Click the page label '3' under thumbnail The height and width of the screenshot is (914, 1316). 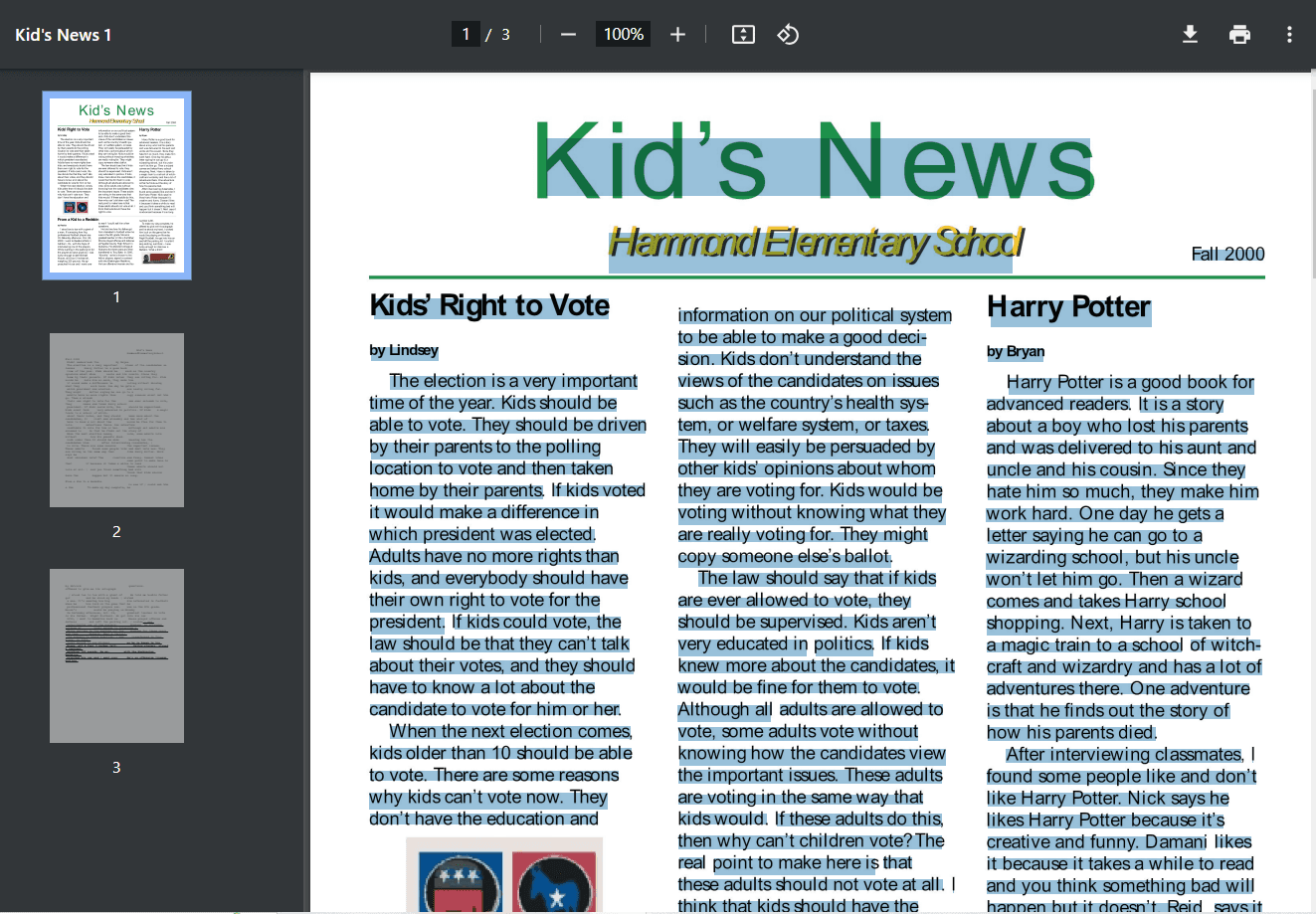tap(116, 768)
